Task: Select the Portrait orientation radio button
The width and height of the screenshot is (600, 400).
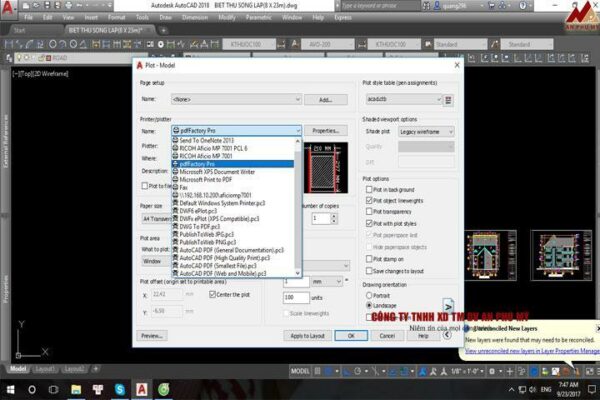Action: 369,295
